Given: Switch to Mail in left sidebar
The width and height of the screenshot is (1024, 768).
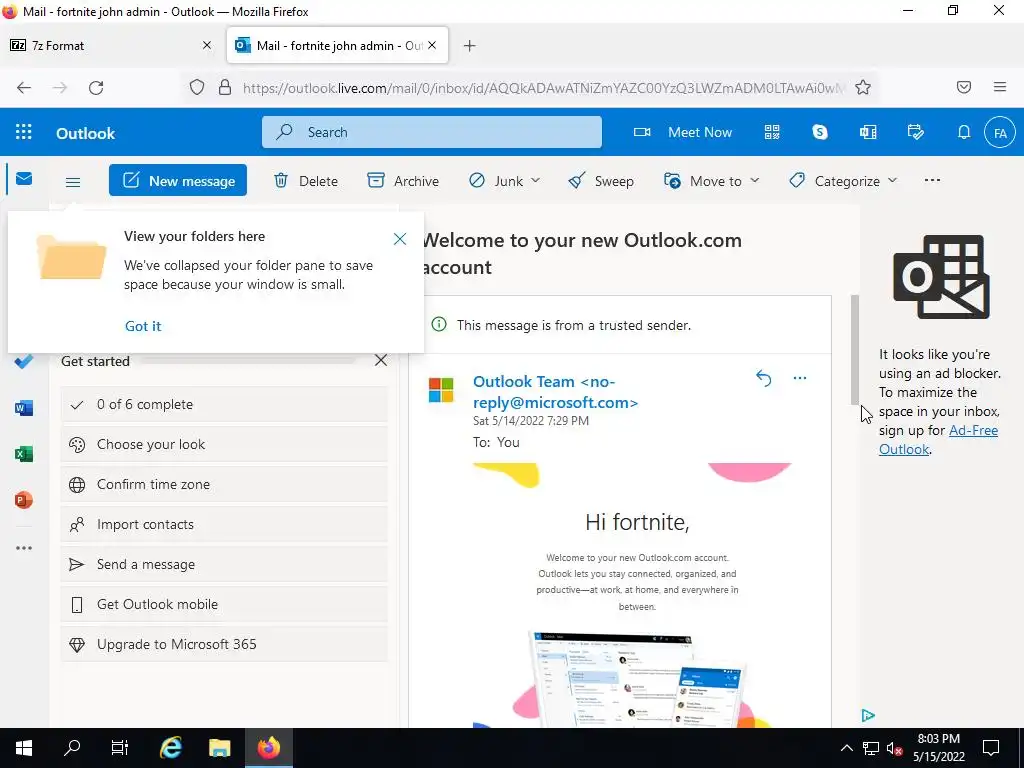Looking at the screenshot, I should click(x=24, y=179).
